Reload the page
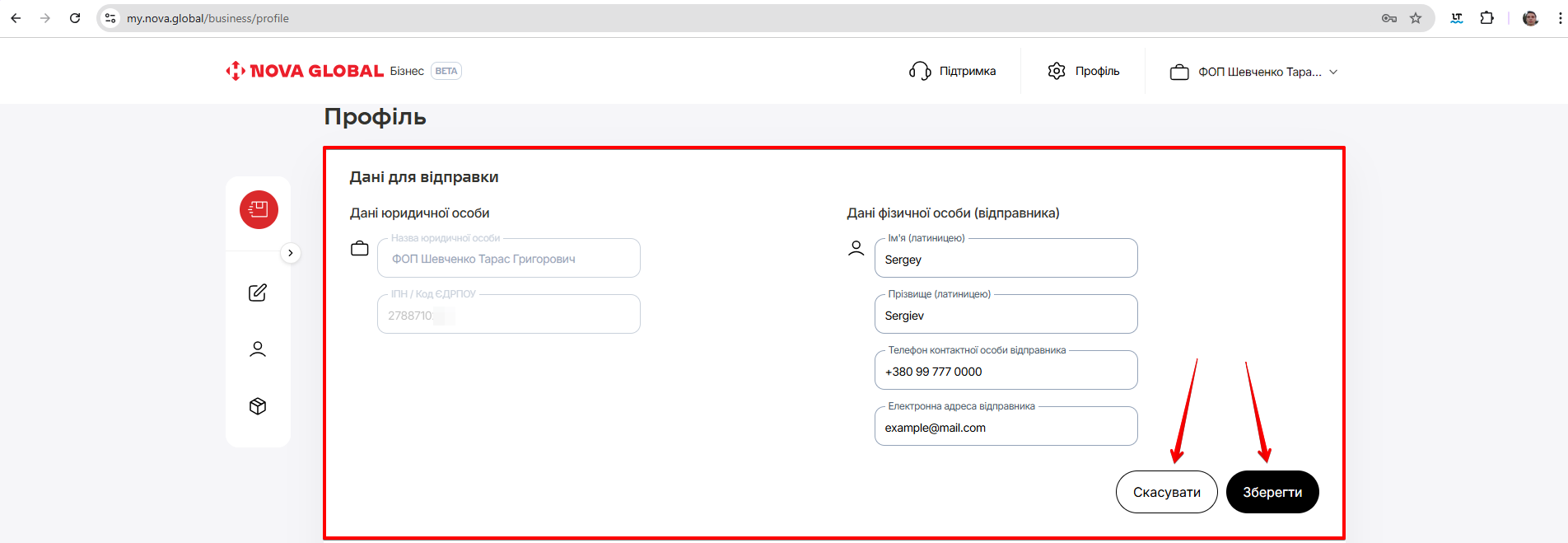This screenshot has width=1568, height=543. tap(75, 18)
